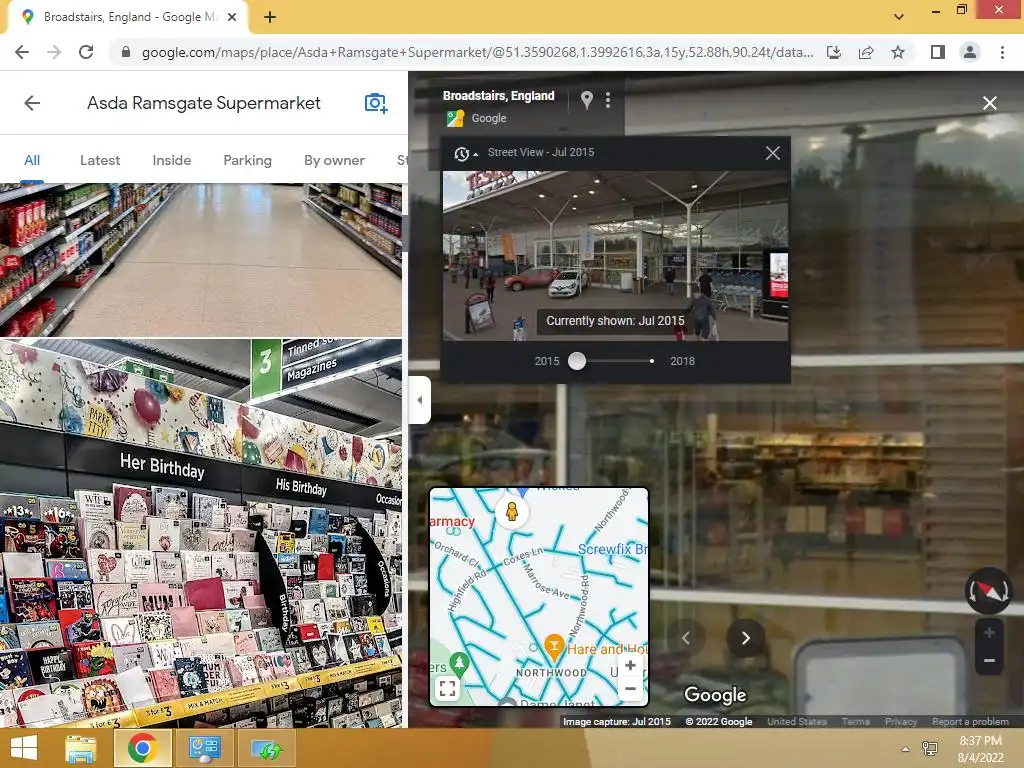The width and height of the screenshot is (1024, 768).
Task: Open the birthday cards photo thumbnail
Action: coord(200,533)
